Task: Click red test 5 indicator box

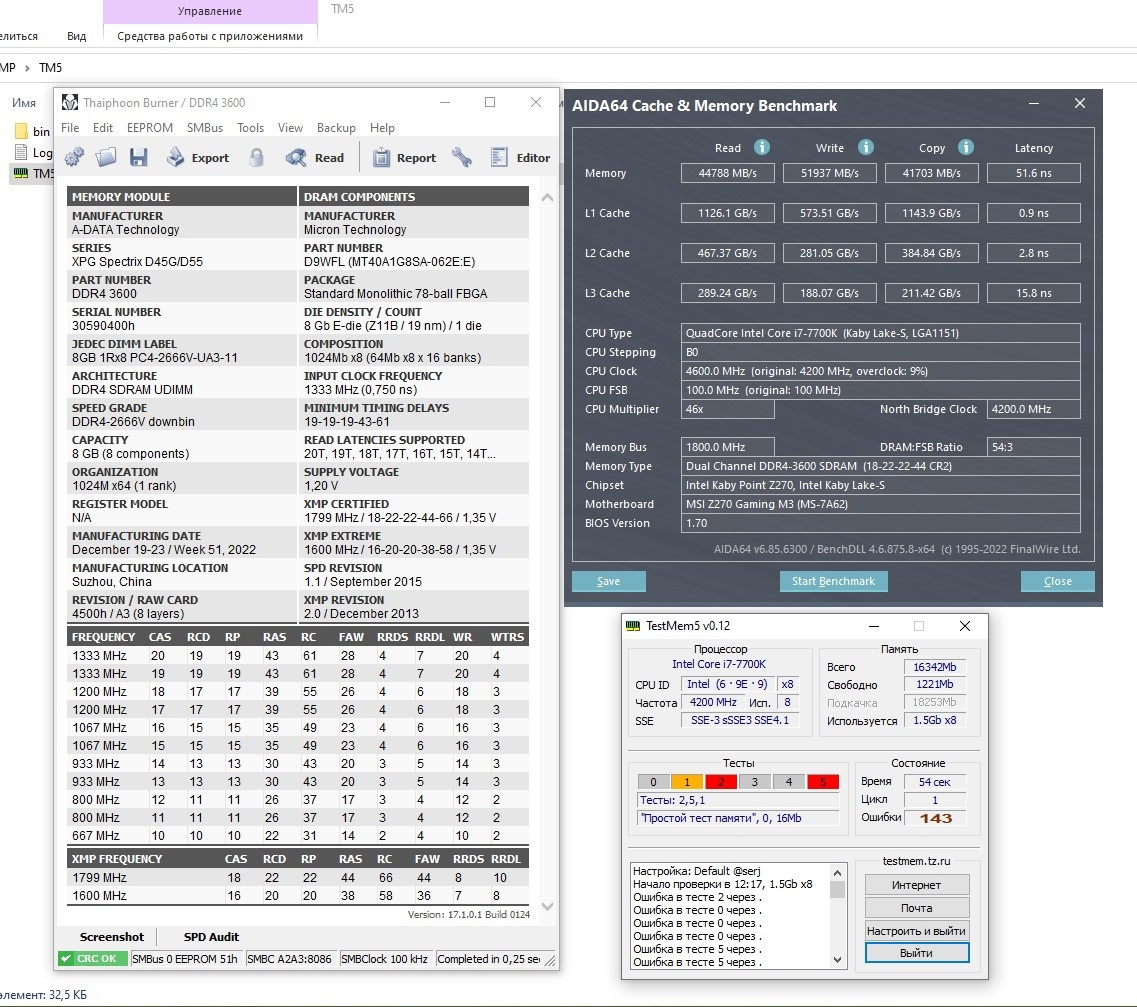Action: 823,782
